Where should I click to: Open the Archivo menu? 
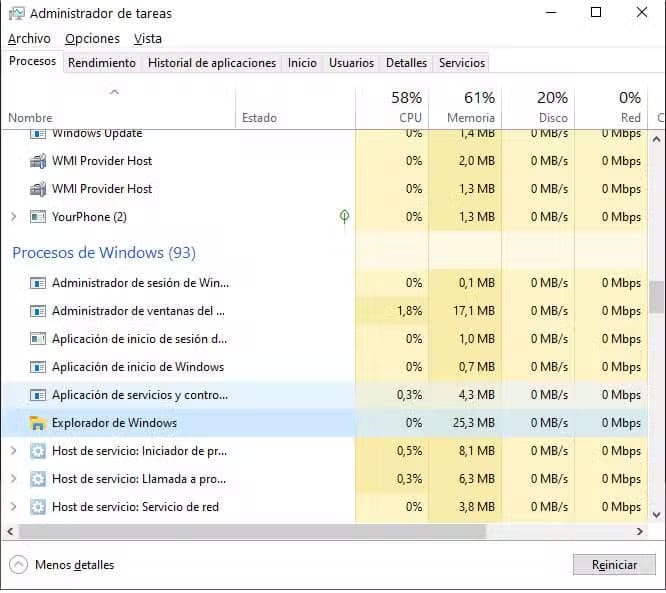pos(29,39)
